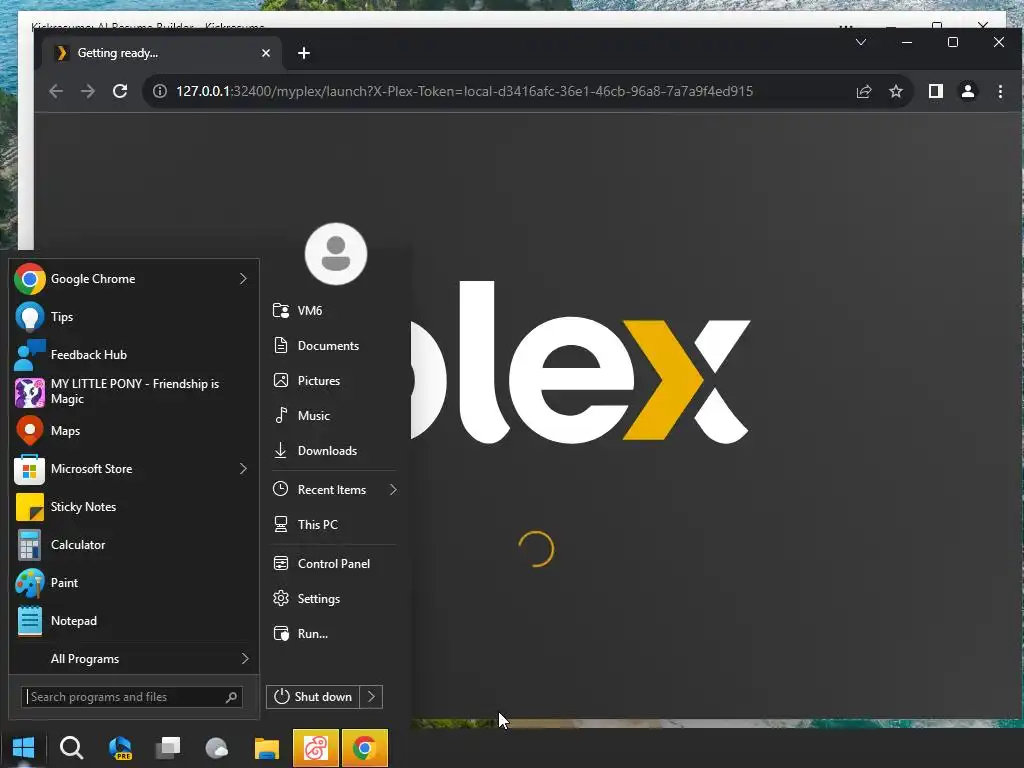Toggle Chrome side panel
This screenshot has width=1024, height=768.
(936, 91)
